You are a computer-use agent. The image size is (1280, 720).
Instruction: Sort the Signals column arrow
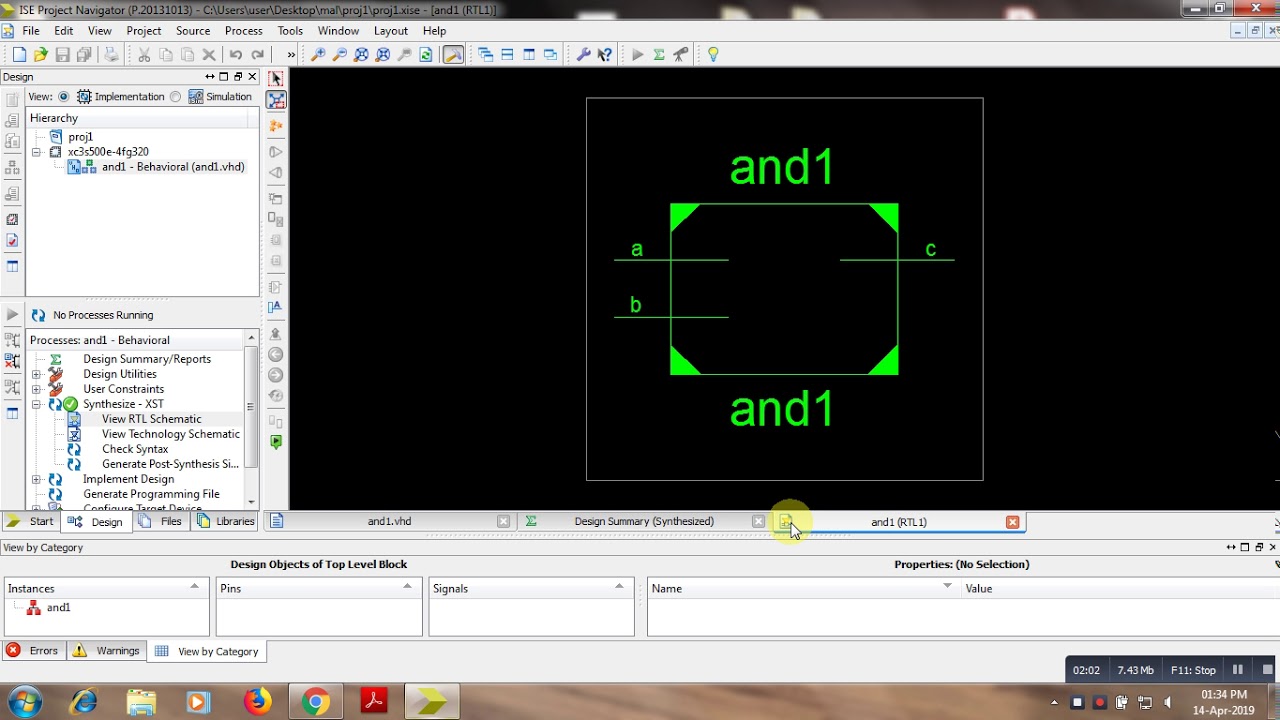click(x=619, y=586)
